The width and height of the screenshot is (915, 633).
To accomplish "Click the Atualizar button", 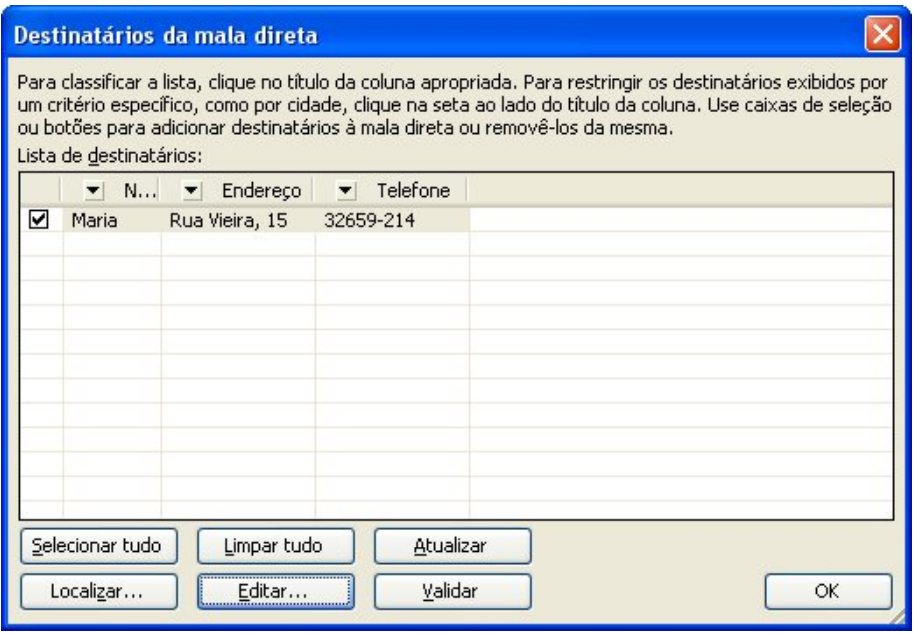I will [x=452, y=547].
